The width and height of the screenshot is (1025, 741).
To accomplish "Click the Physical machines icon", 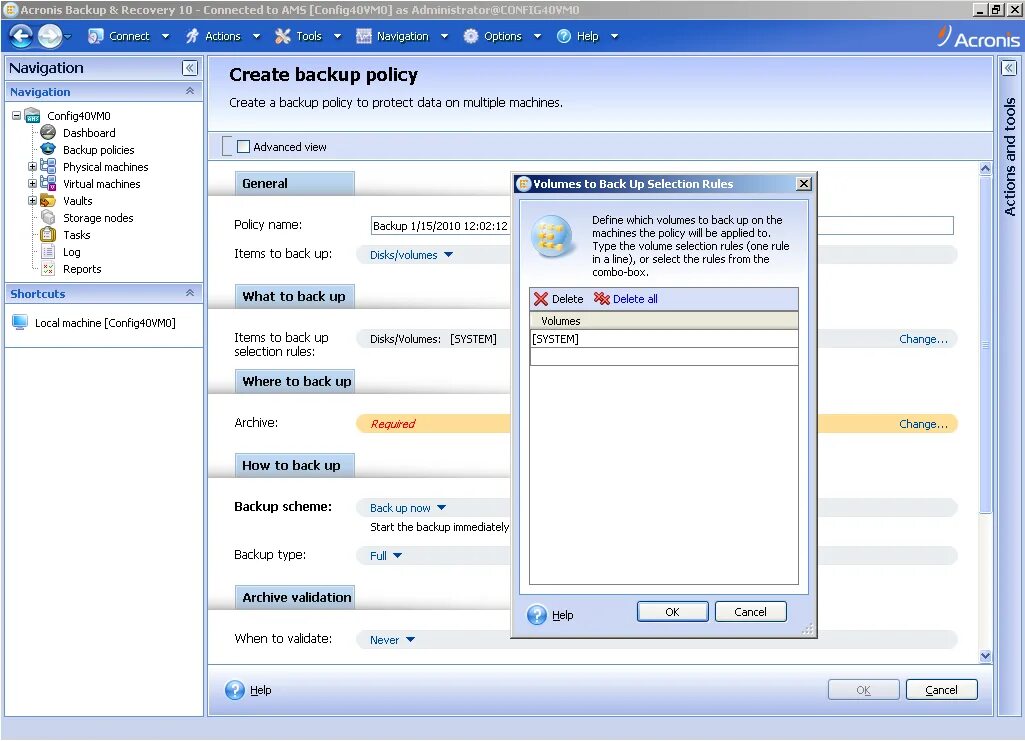I will pos(48,167).
